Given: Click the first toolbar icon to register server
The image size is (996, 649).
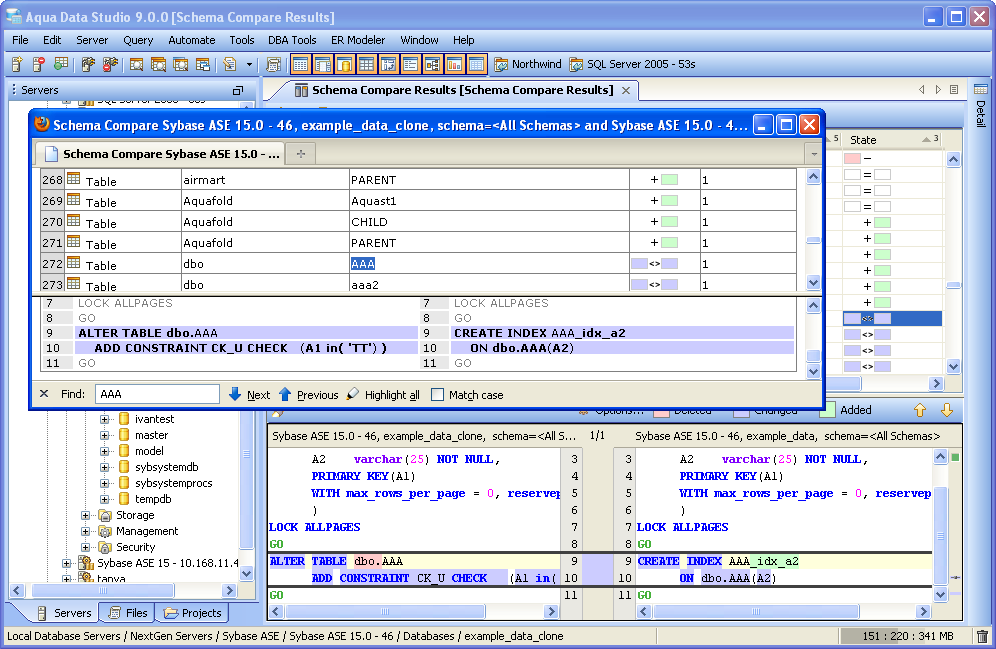Looking at the screenshot, I should click(17, 64).
